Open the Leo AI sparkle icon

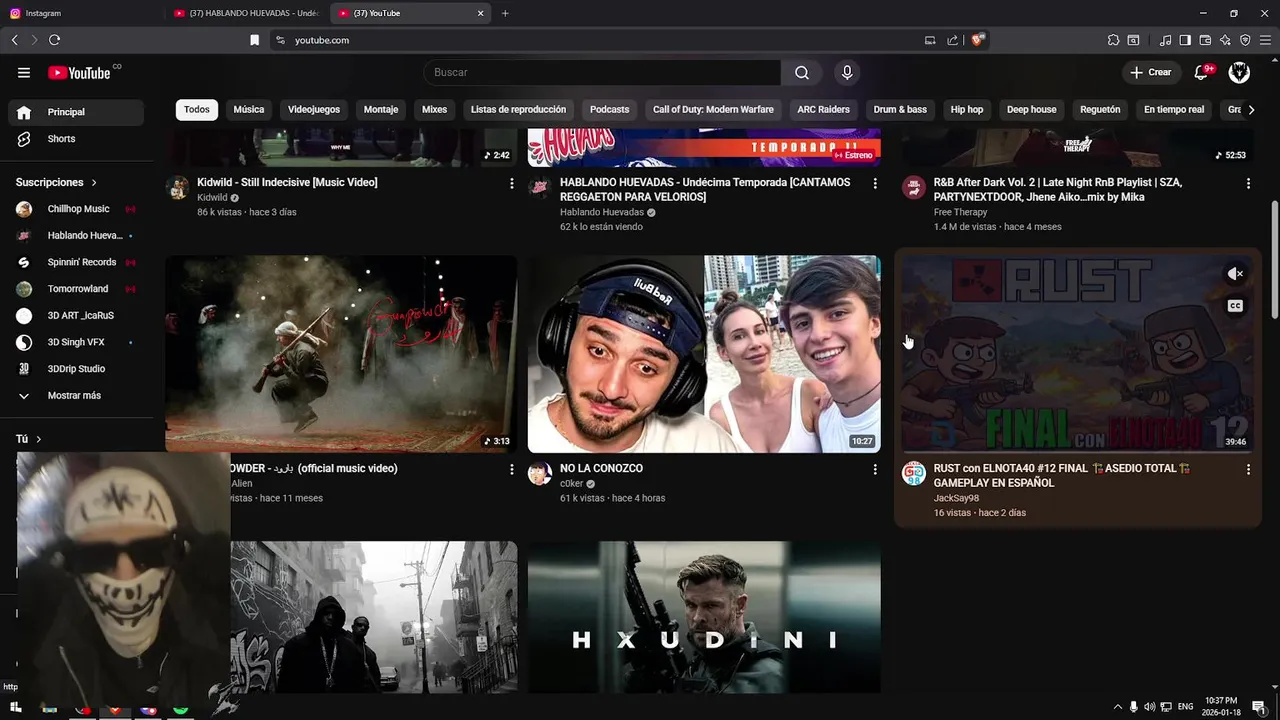pos(1225,40)
